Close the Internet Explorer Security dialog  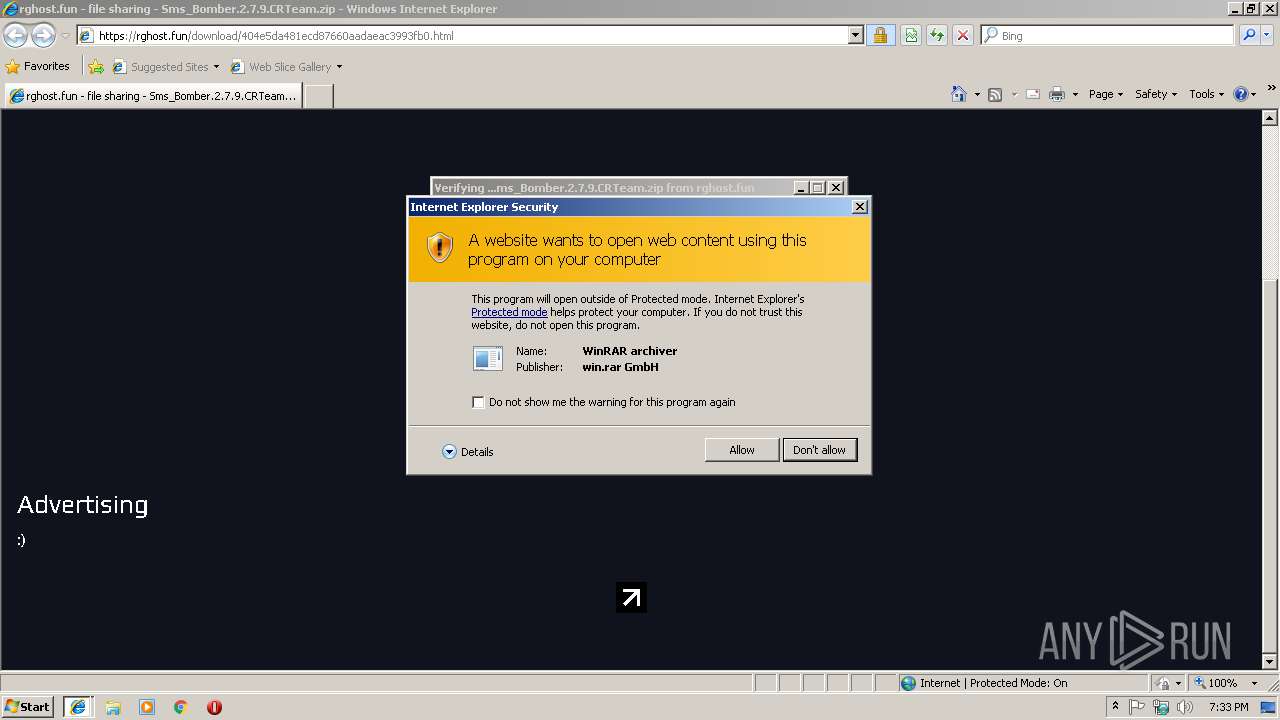[859, 207]
